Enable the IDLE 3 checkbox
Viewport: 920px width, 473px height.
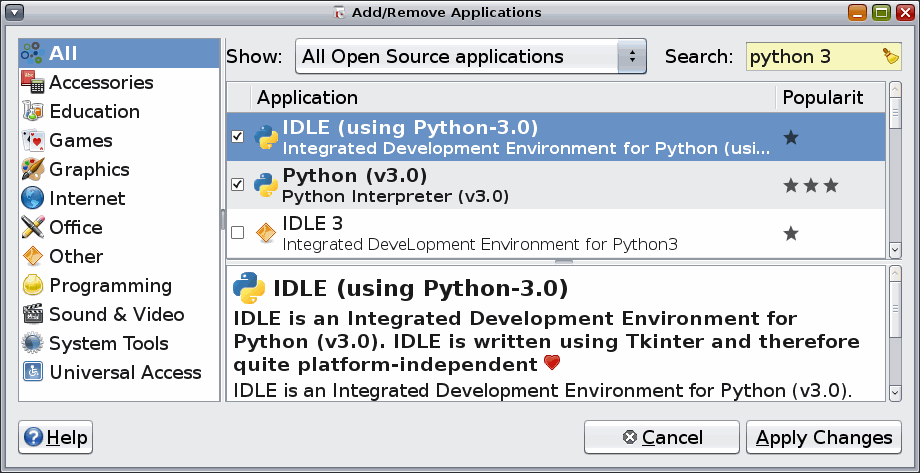[237, 233]
